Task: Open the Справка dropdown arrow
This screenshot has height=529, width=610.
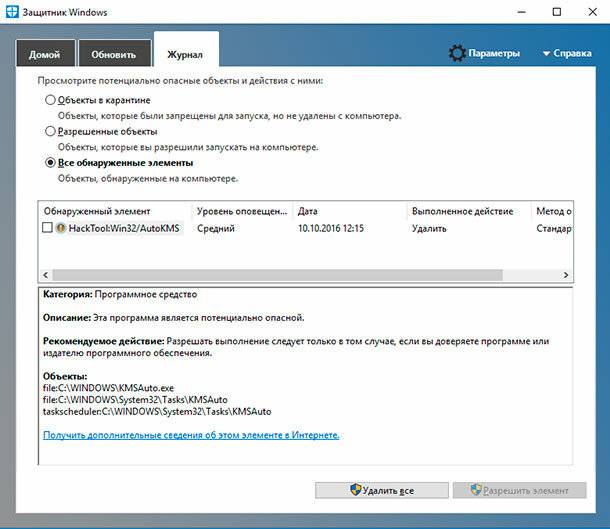Action: (x=546, y=54)
